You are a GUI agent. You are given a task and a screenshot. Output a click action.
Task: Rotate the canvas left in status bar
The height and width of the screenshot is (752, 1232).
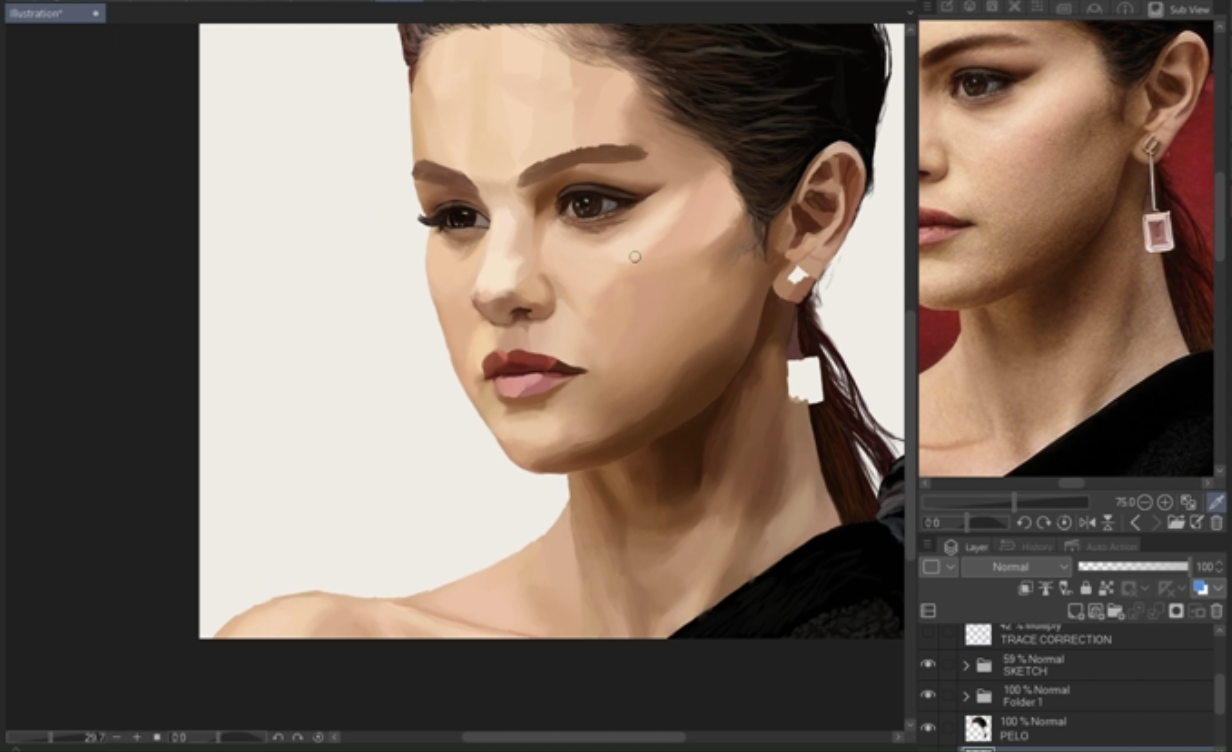point(278,738)
